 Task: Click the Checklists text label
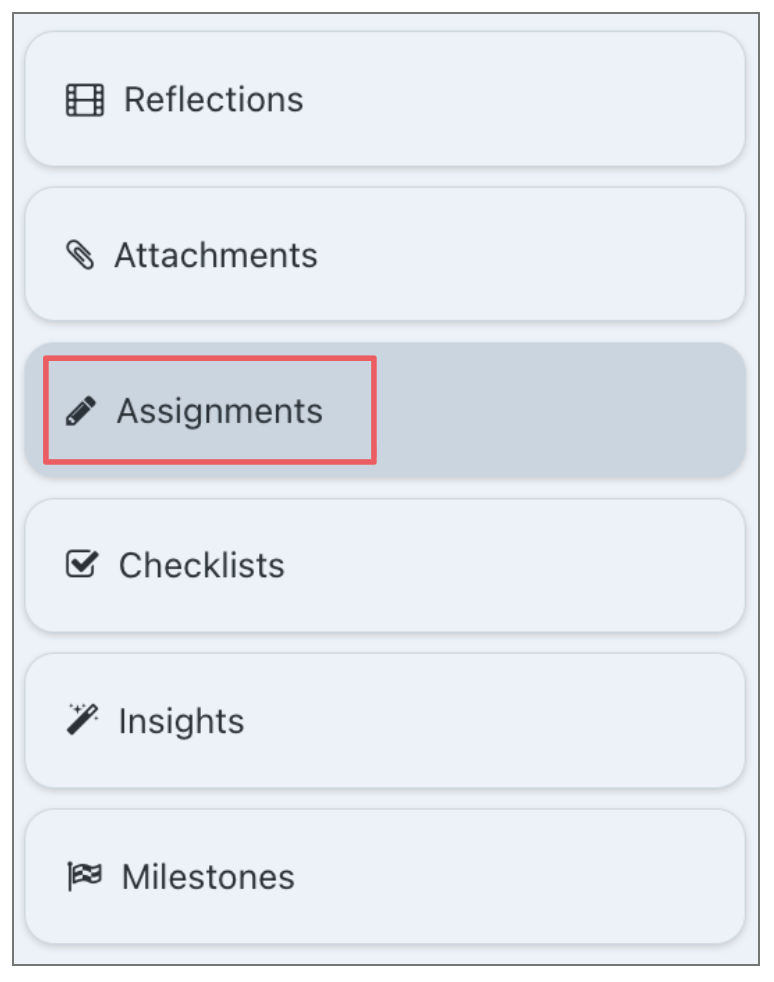[202, 566]
